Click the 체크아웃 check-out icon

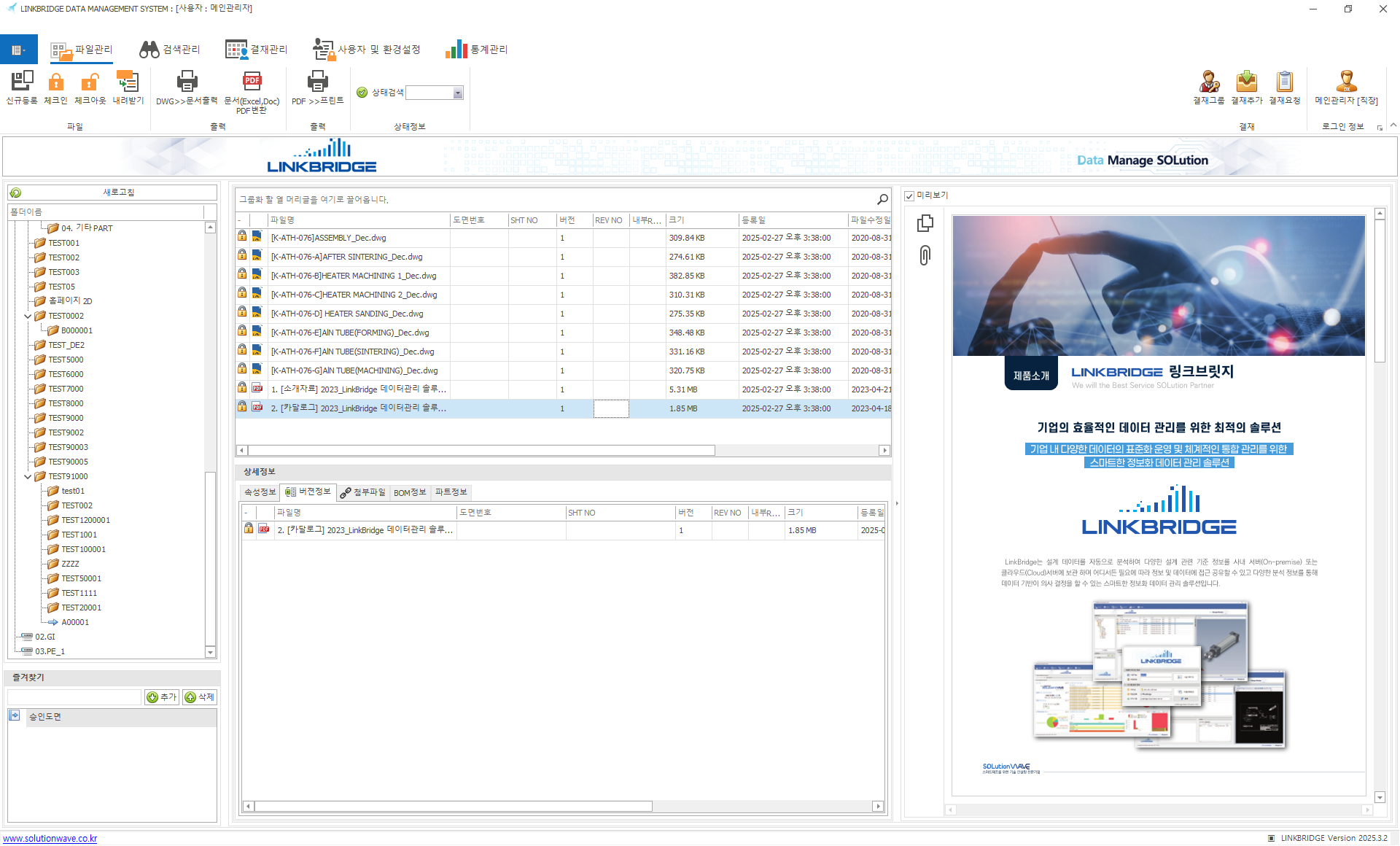(x=90, y=82)
